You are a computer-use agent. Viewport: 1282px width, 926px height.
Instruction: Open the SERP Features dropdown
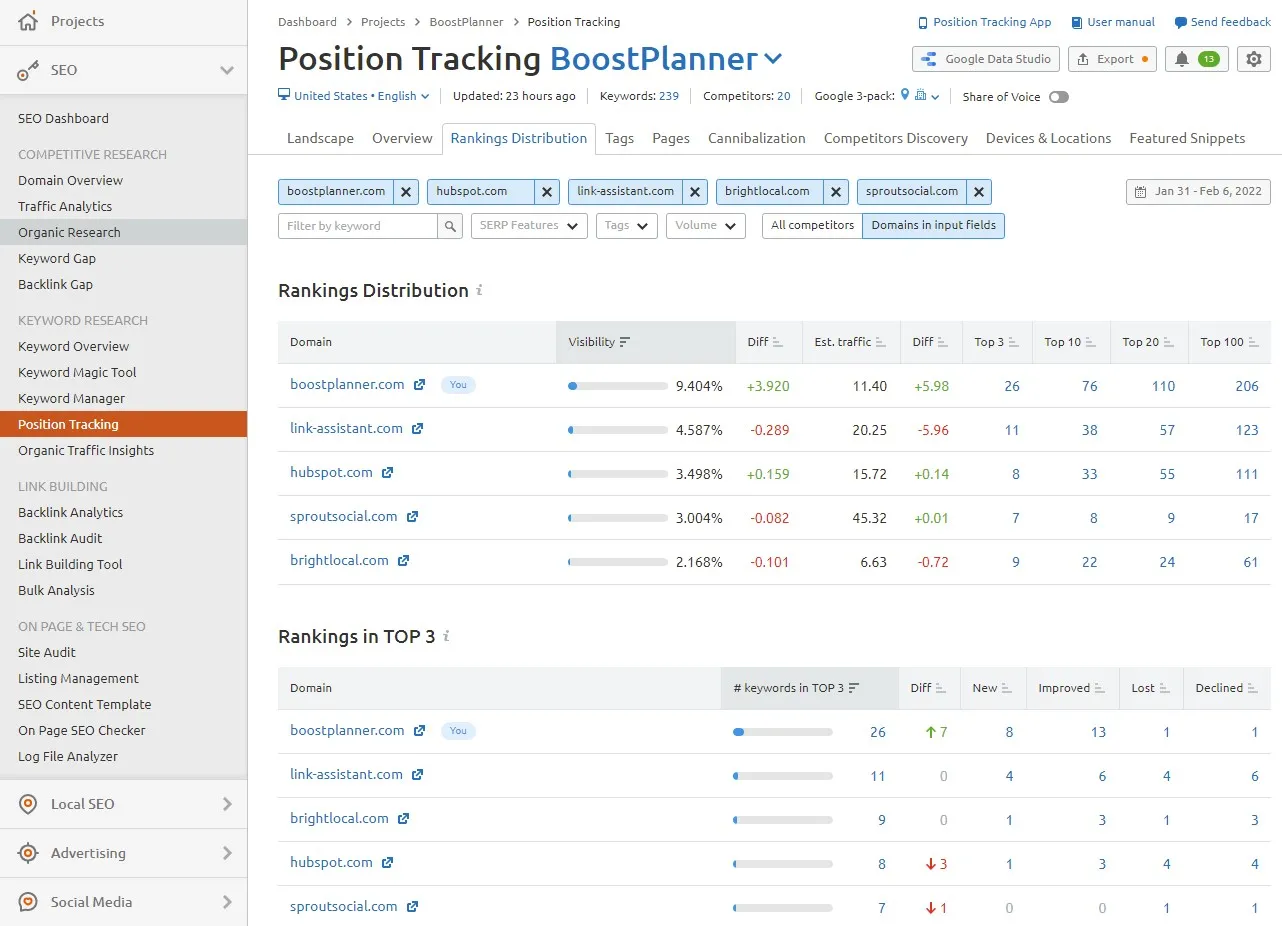coord(528,226)
